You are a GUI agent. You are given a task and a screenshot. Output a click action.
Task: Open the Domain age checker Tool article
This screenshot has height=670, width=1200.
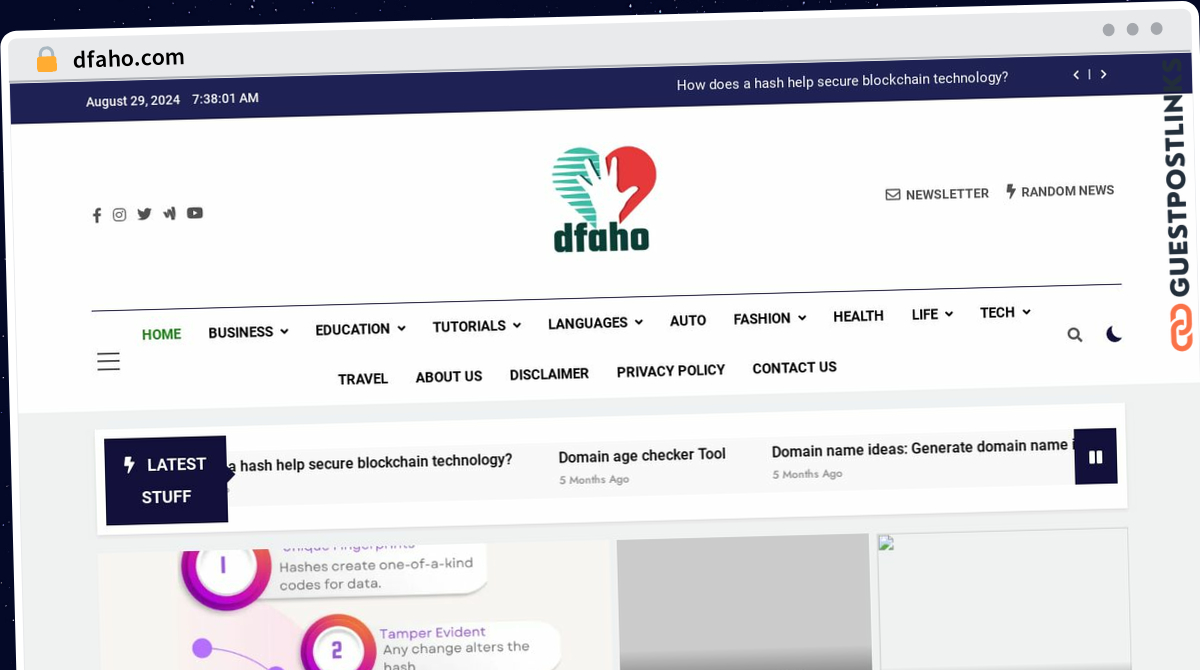[x=642, y=455]
